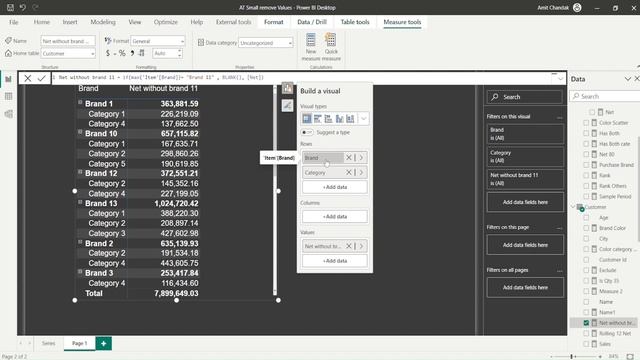Open the Format dropdown showing General
This screenshot has width=640, height=360.
(x=158, y=41)
